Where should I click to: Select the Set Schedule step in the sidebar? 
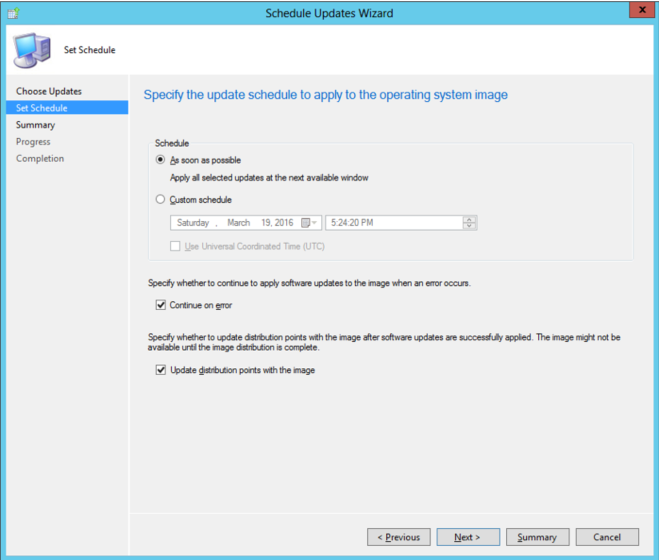pyautogui.click(x=42, y=108)
